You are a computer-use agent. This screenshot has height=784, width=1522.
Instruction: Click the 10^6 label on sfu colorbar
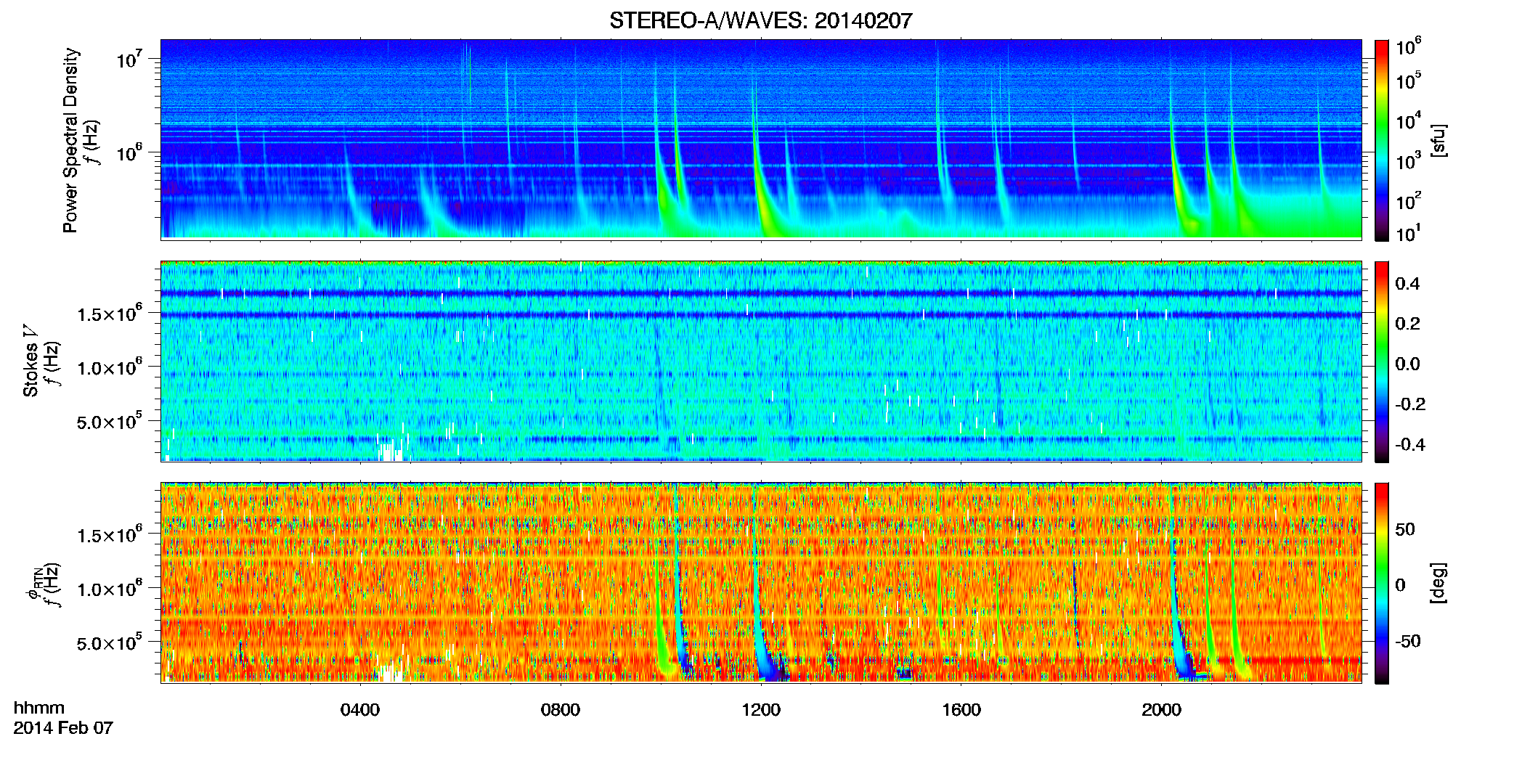click(x=1408, y=47)
